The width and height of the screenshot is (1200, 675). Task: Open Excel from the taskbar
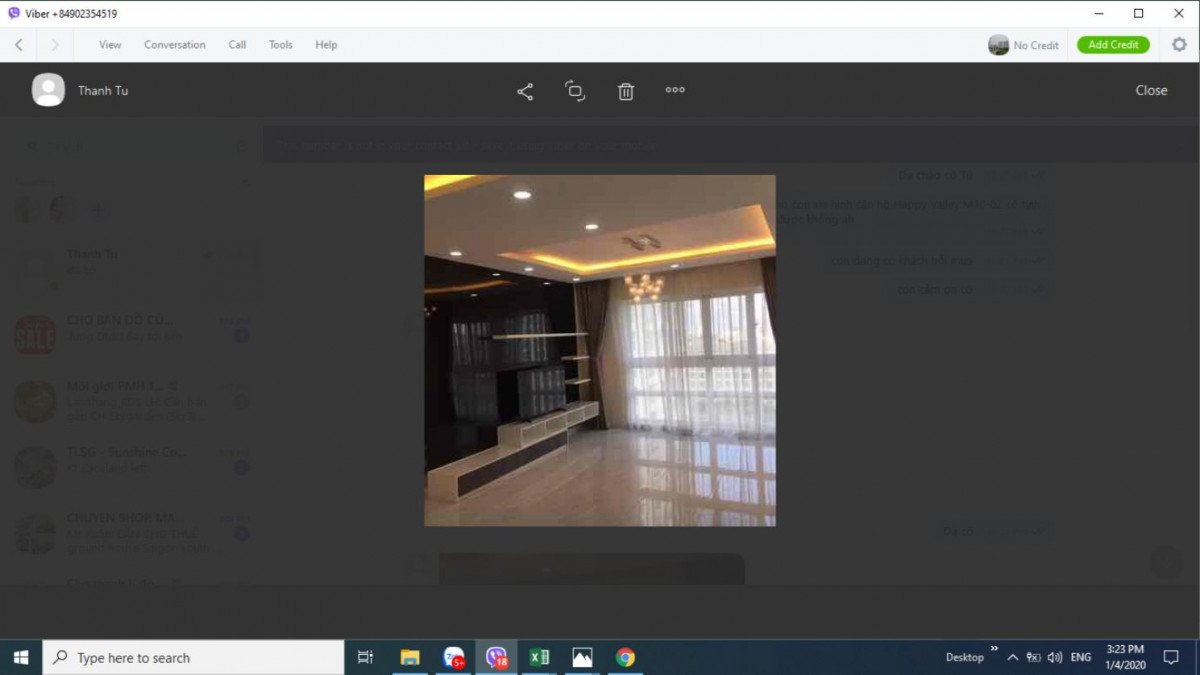point(539,657)
